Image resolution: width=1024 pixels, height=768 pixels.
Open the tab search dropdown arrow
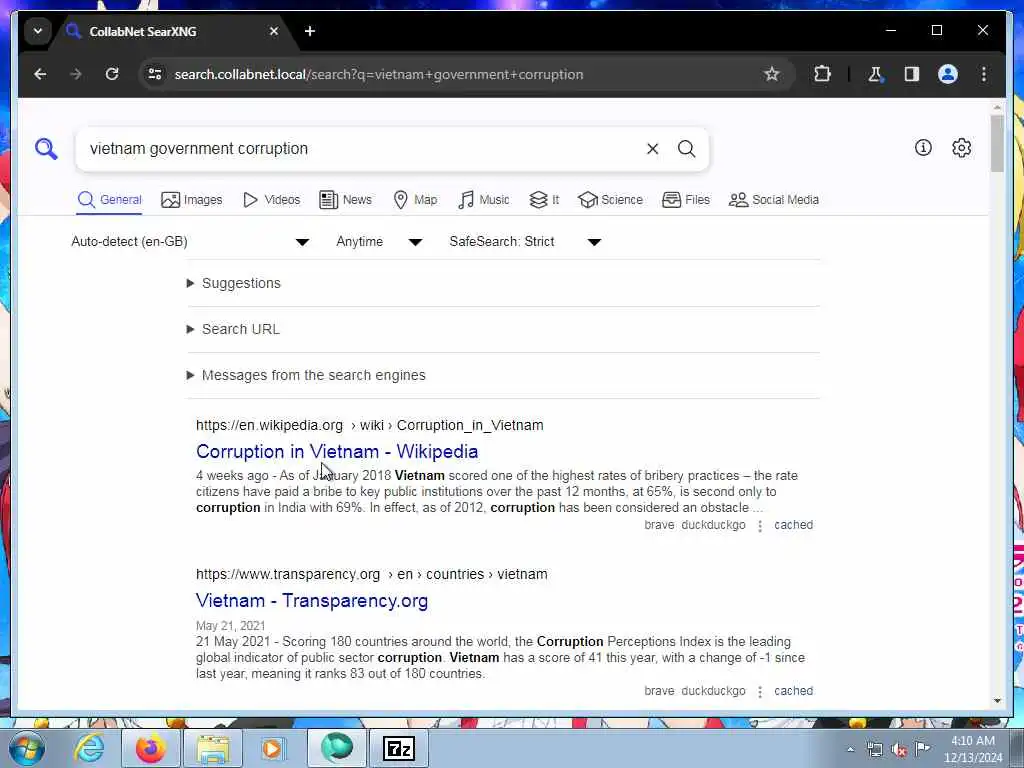38,31
